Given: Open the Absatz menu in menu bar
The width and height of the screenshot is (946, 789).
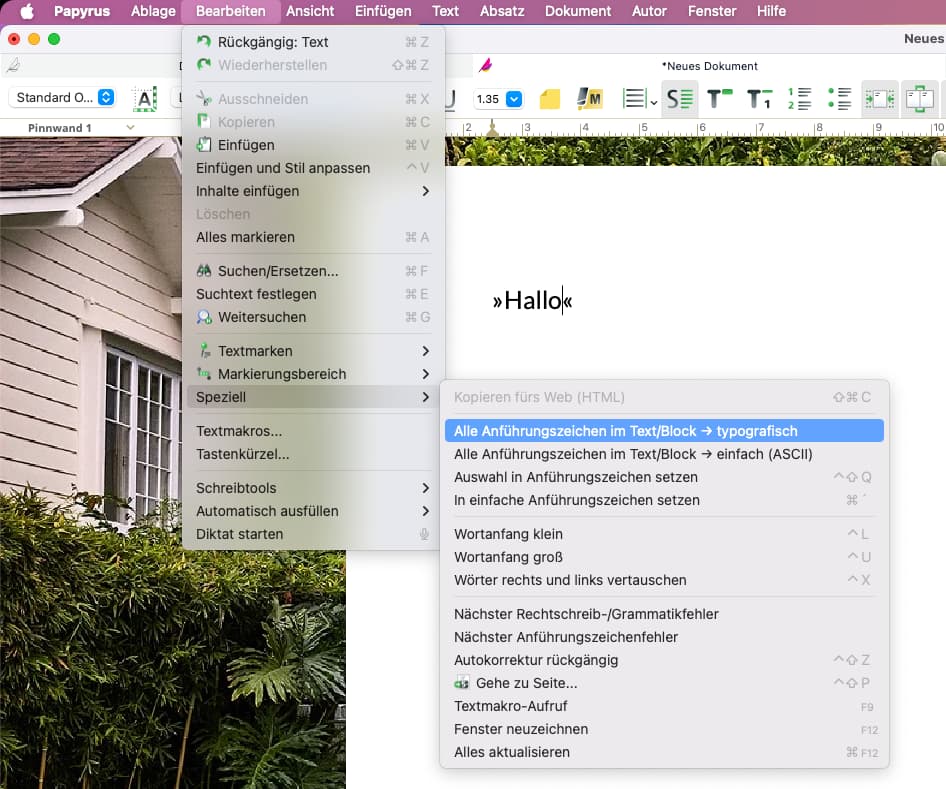Looking at the screenshot, I should tap(502, 11).
